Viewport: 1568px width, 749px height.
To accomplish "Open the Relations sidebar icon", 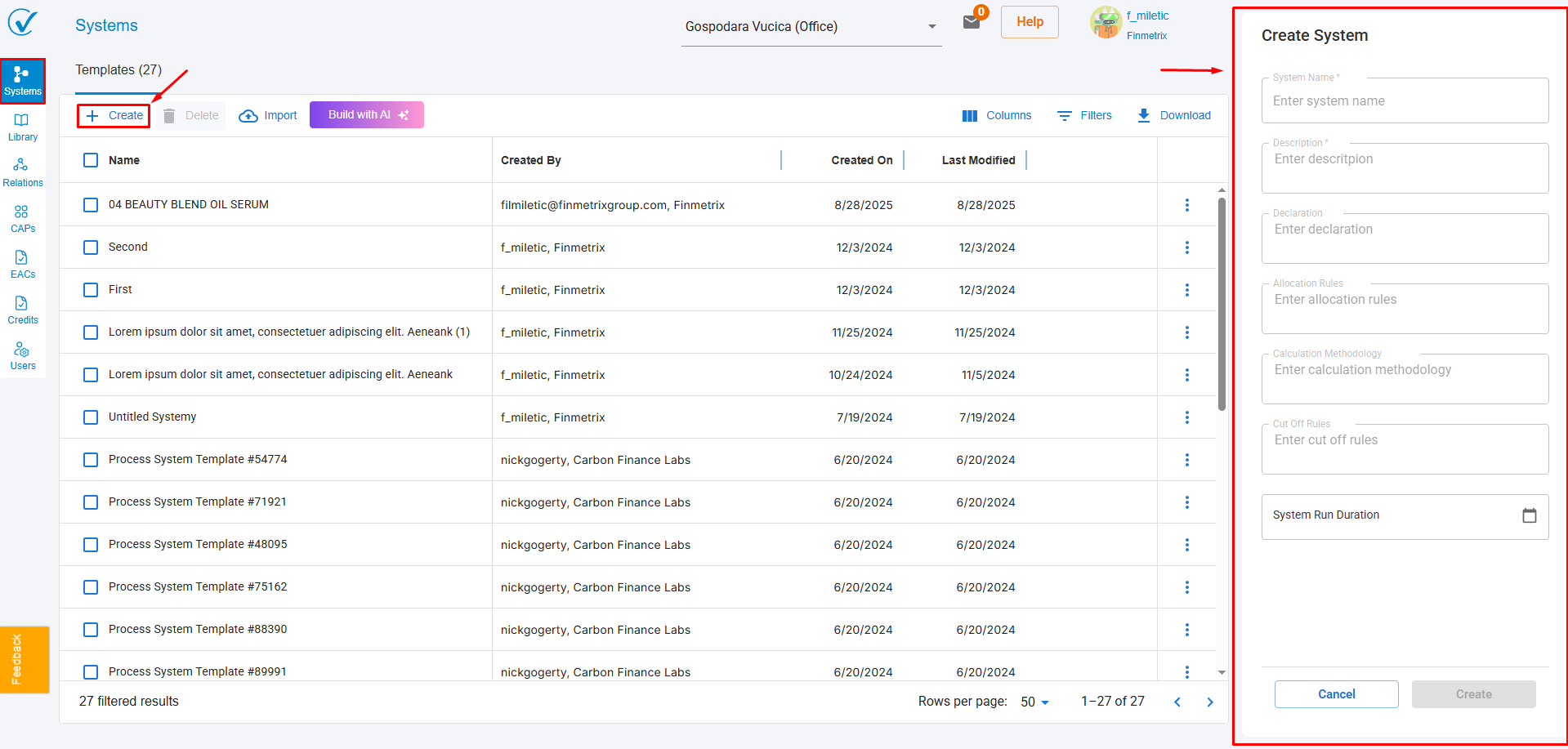I will 22,172.
